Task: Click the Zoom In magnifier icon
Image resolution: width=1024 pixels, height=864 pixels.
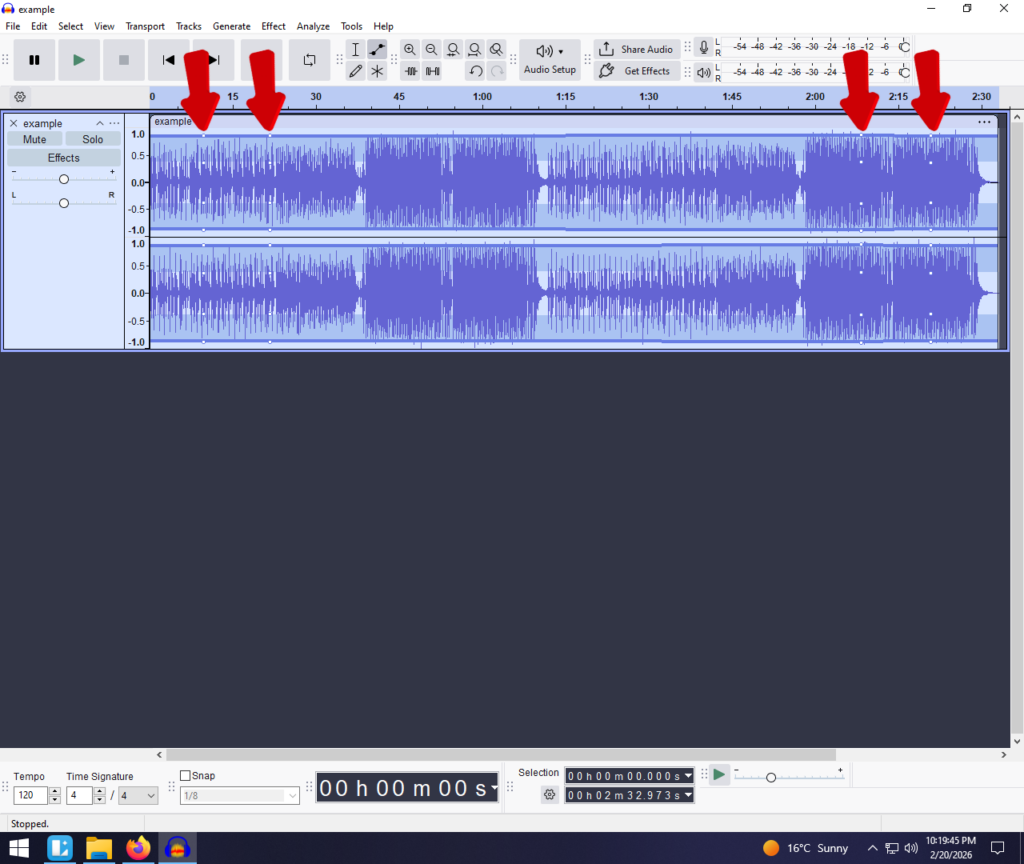Action: (410, 49)
